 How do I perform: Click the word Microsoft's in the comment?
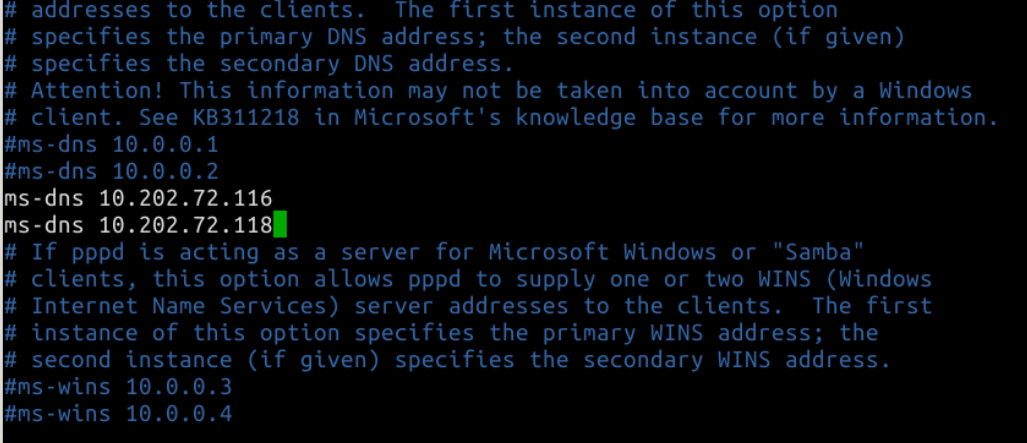click(428, 118)
